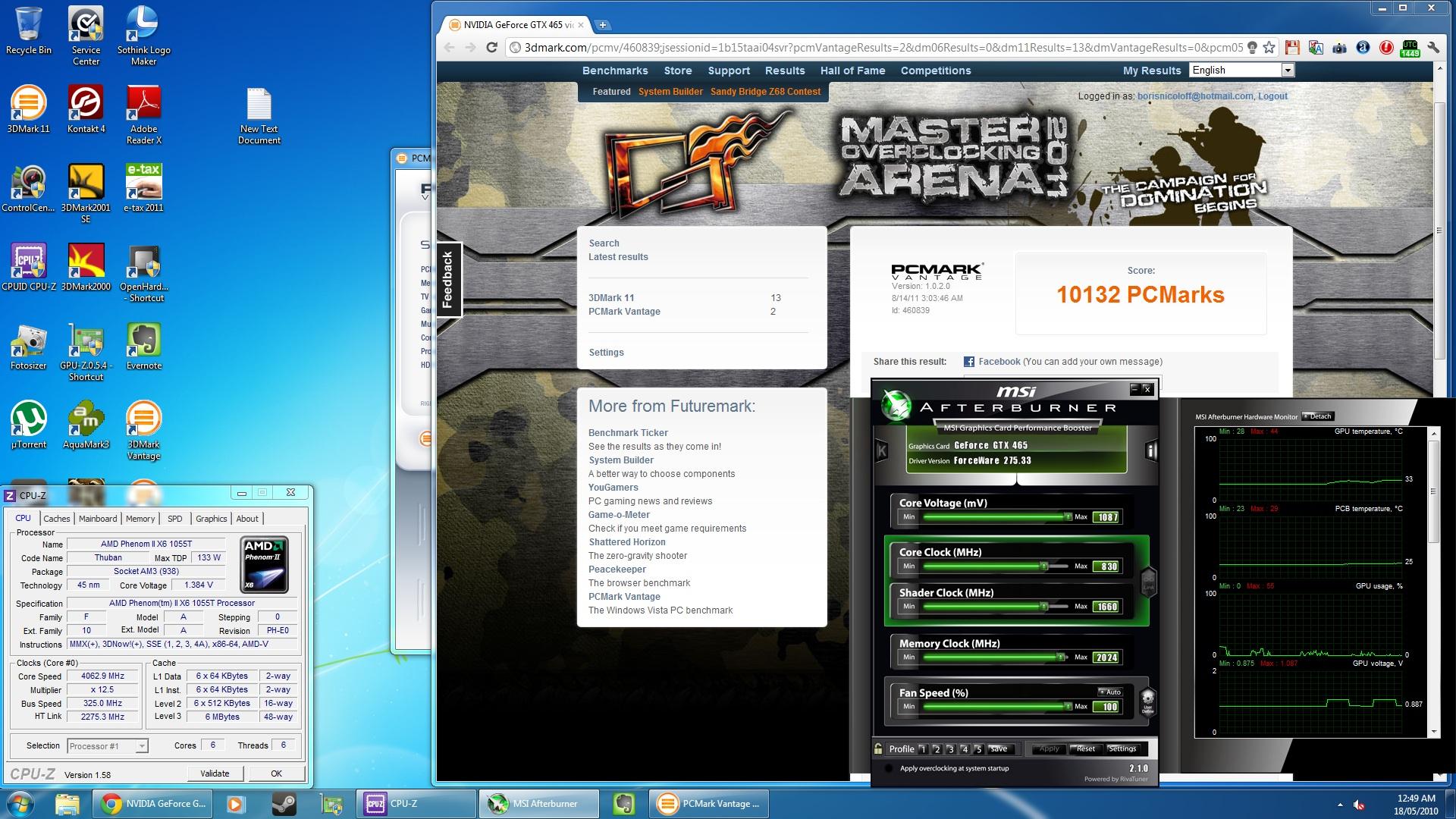Toggle the core/shader clock Link button
Screen dimensions: 1456x819
[x=1148, y=582]
